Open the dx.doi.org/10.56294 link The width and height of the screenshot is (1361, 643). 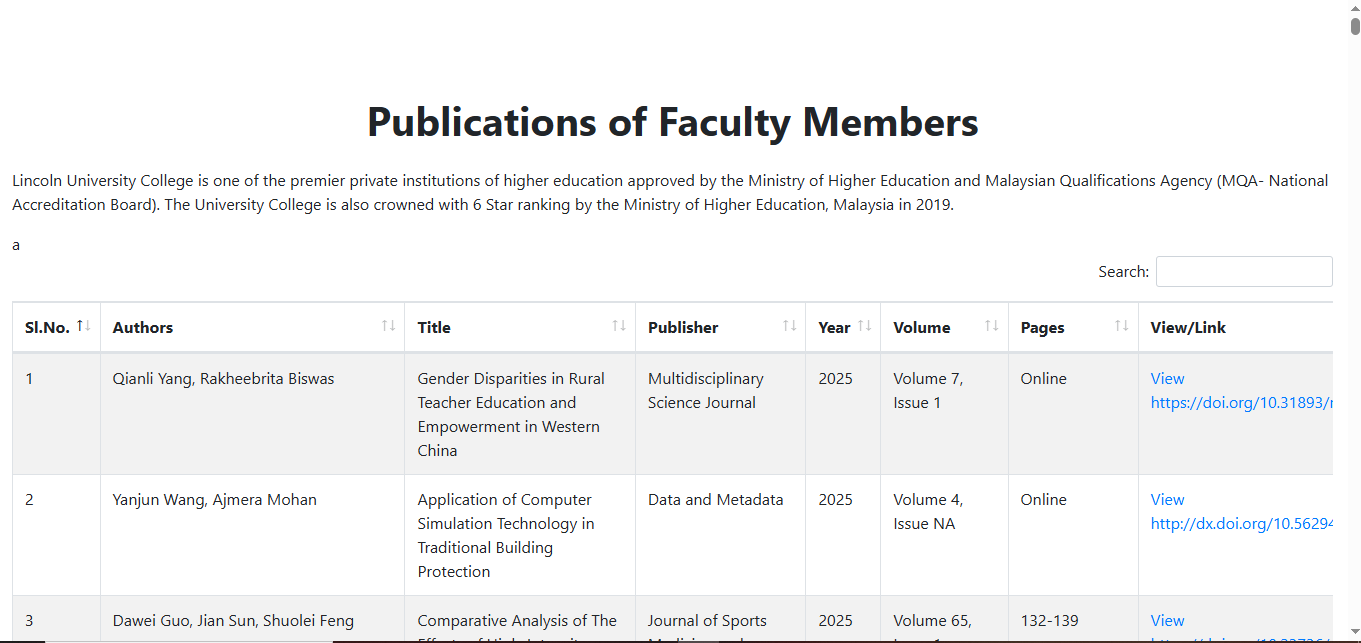pyautogui.click(x=1242, y=524)
